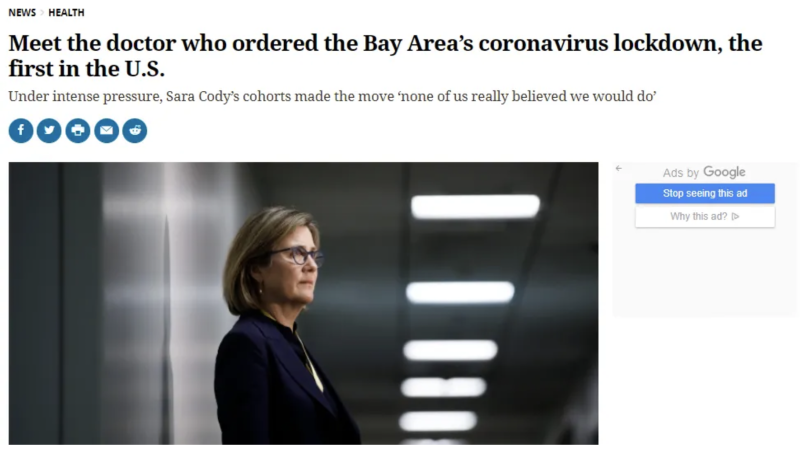Click 'first in the U.S.' headline line
This screenshot has width=800, height=458.
tap(88, 71)
